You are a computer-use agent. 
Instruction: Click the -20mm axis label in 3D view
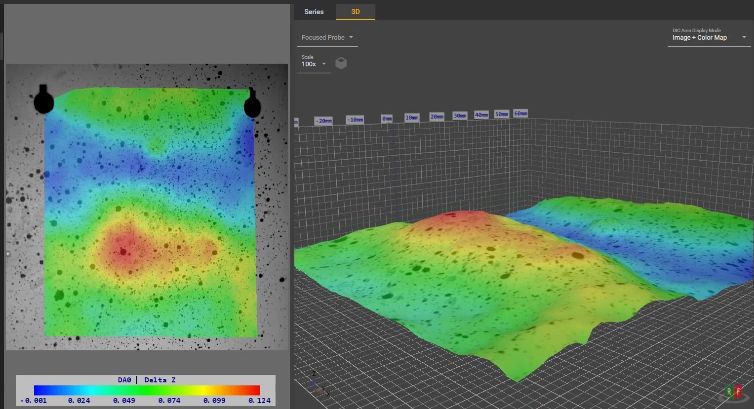(x=323, y=120)
